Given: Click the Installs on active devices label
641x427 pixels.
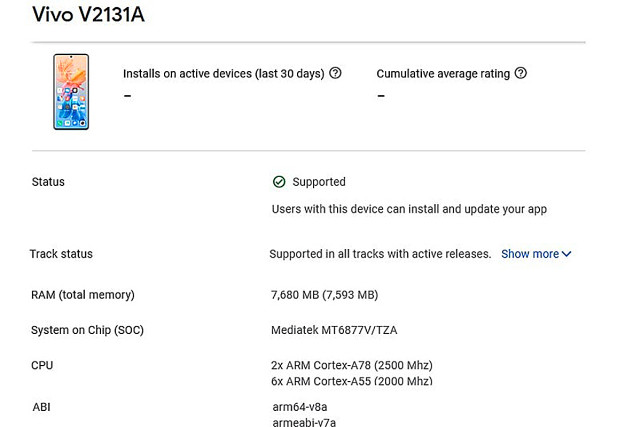Looking at the screenshot, I should tap(224, 74).
